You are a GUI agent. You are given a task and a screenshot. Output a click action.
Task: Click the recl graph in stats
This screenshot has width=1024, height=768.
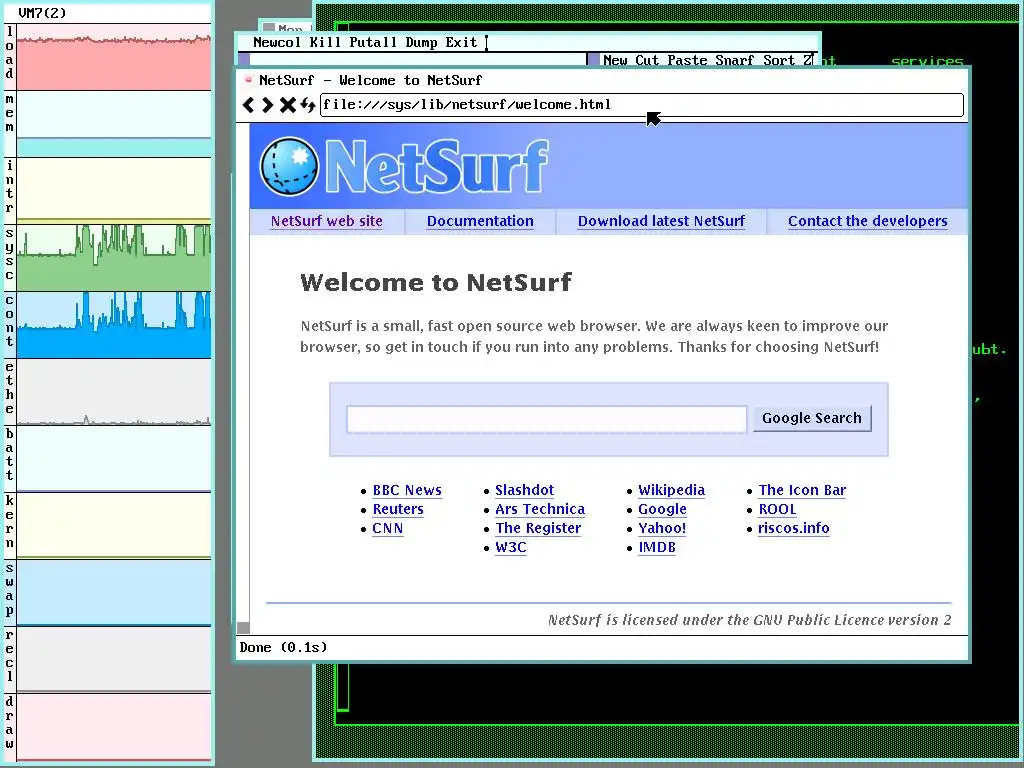coord(114,660)
